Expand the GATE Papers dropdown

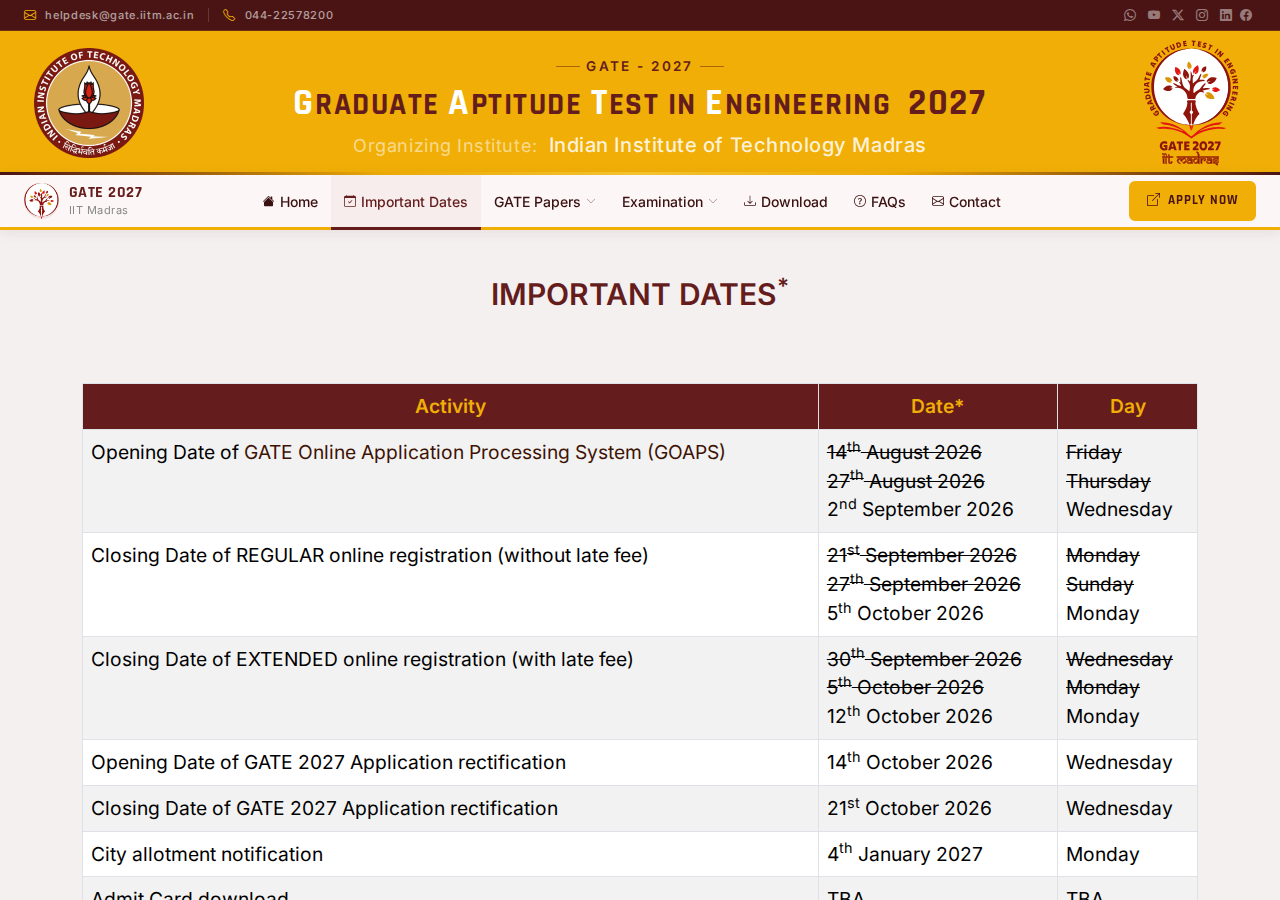click(x=544, y=202)
